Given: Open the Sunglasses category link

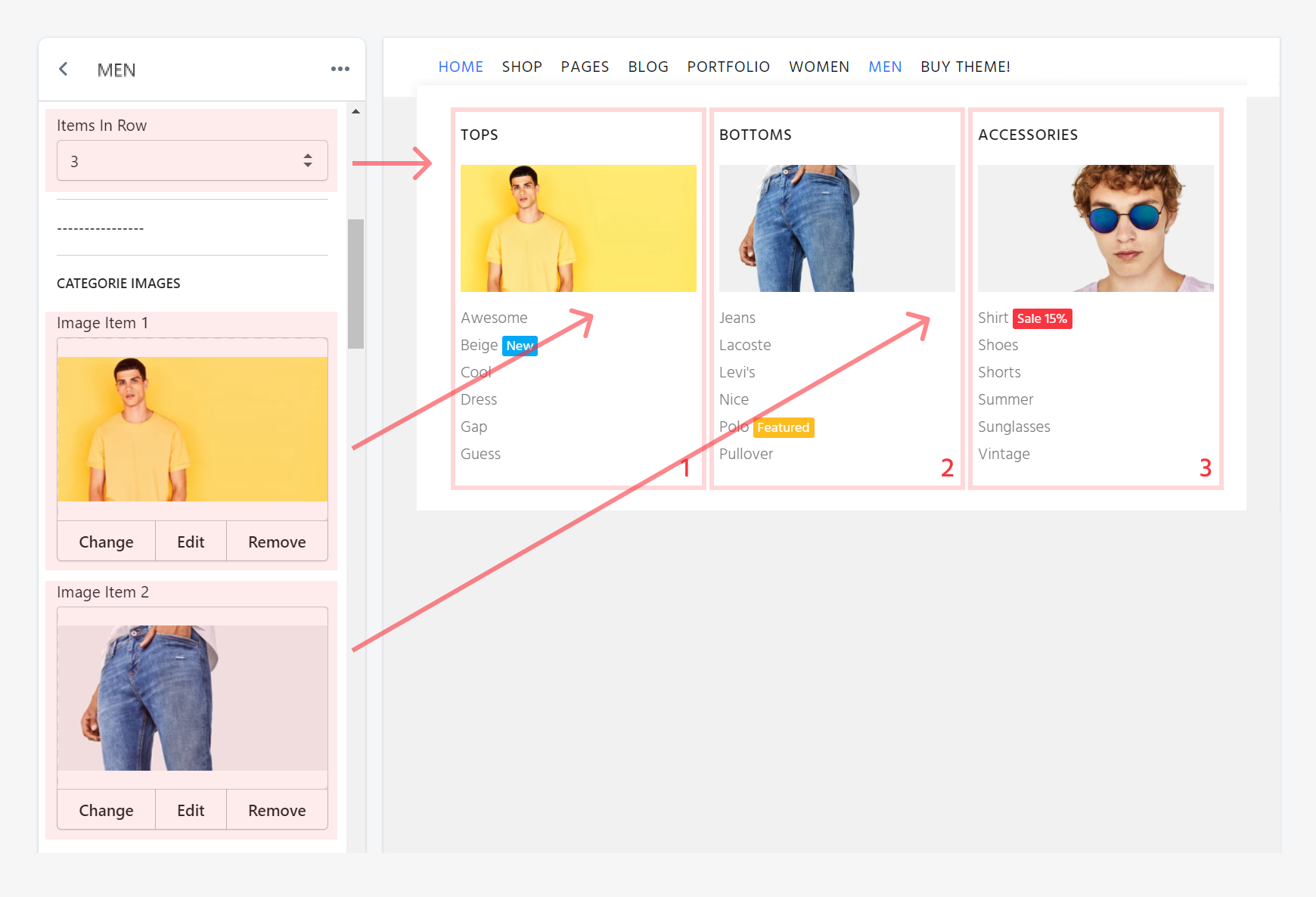Looking at the screenshot, I should 1013,427.
